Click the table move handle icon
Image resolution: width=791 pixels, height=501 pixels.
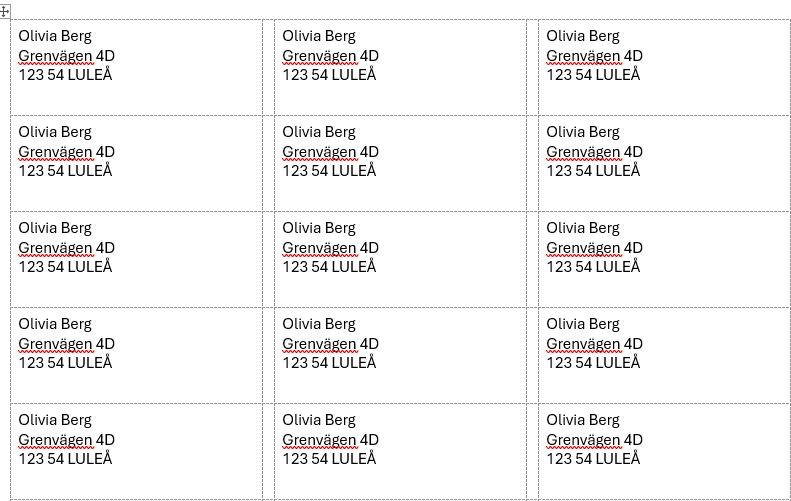[x=5, y=11]
